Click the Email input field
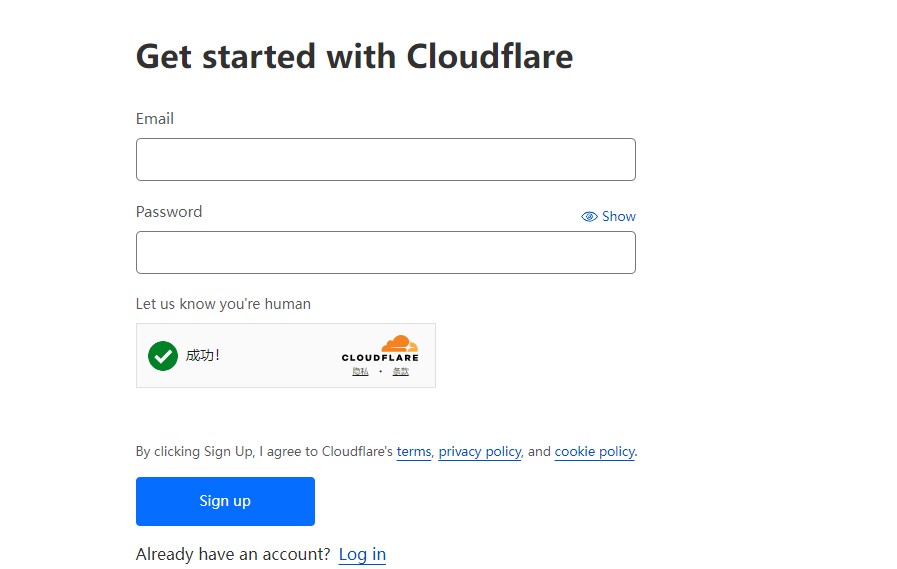 tap(385, 160)
